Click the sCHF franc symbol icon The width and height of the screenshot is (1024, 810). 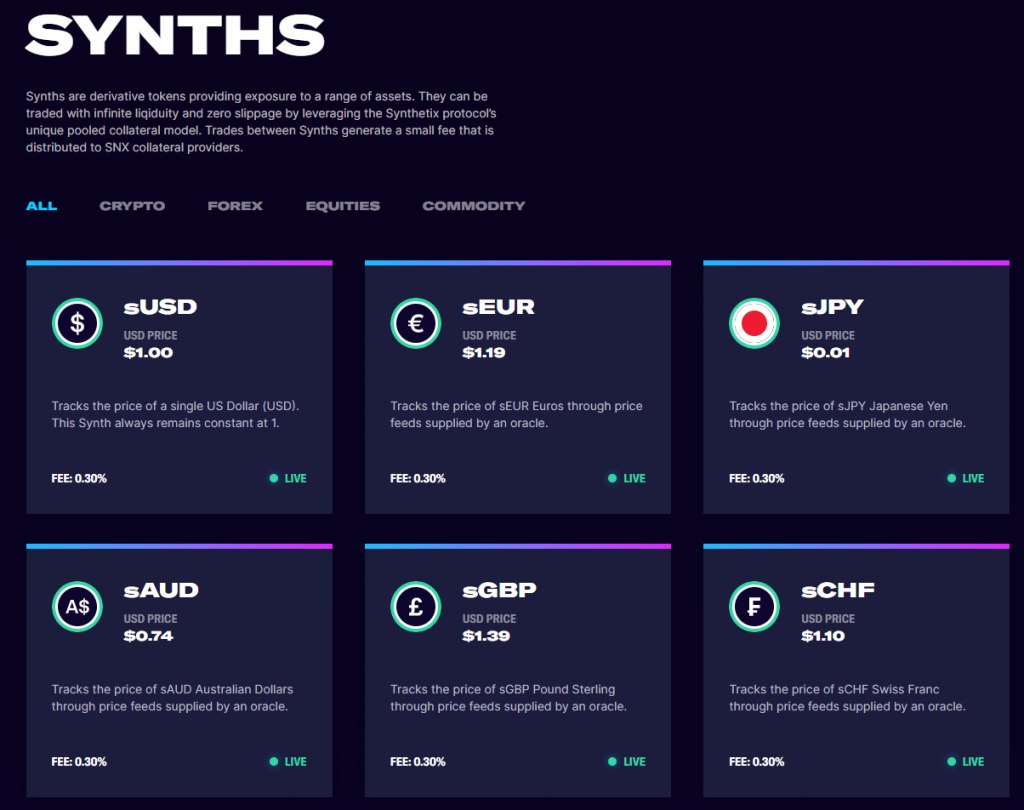tap(754, 607)
